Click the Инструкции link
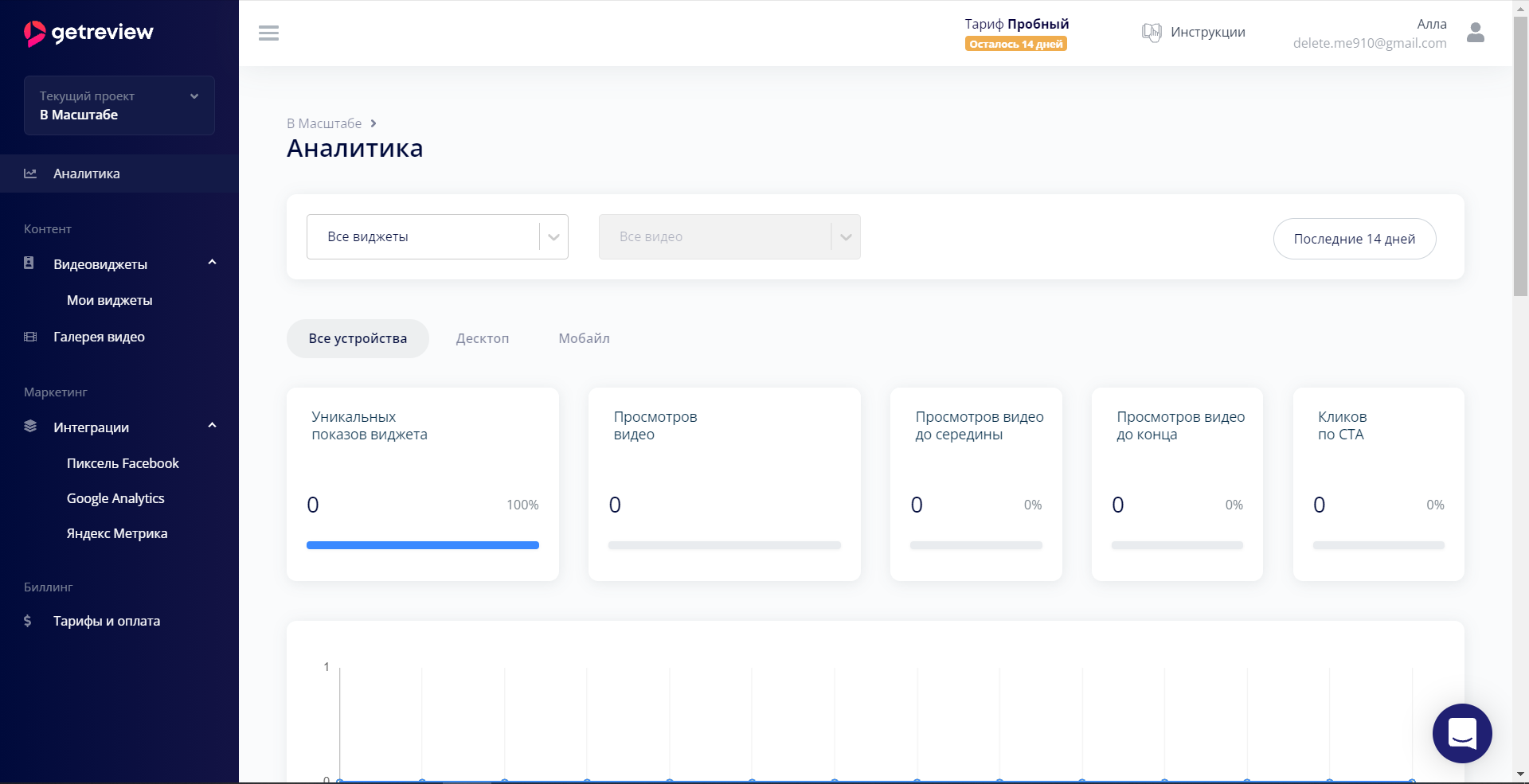The width and height of the screenshot is (1529, 784). pos(1207,33)
